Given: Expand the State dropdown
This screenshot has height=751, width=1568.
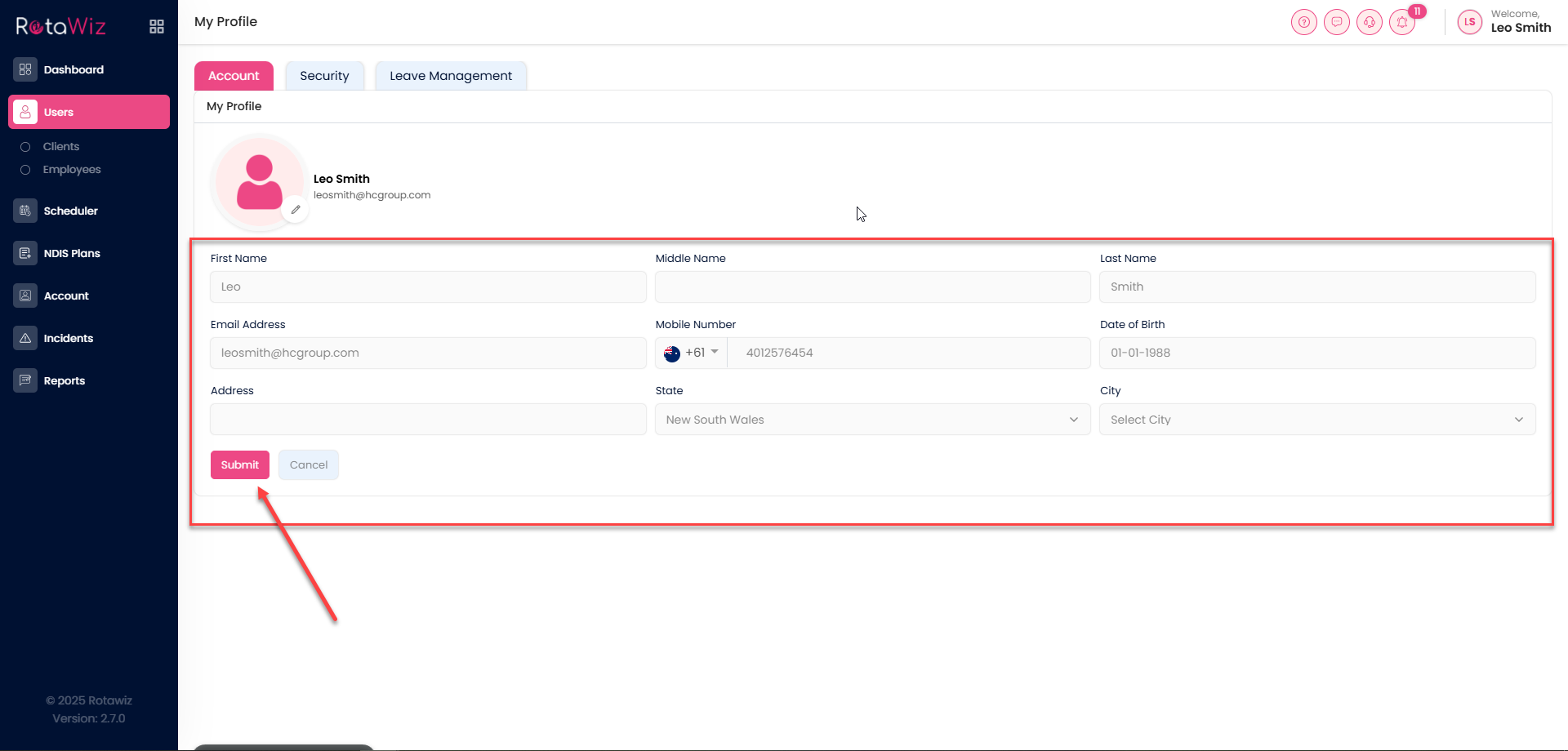Looking at the screenshot, I should click(871, 420).
